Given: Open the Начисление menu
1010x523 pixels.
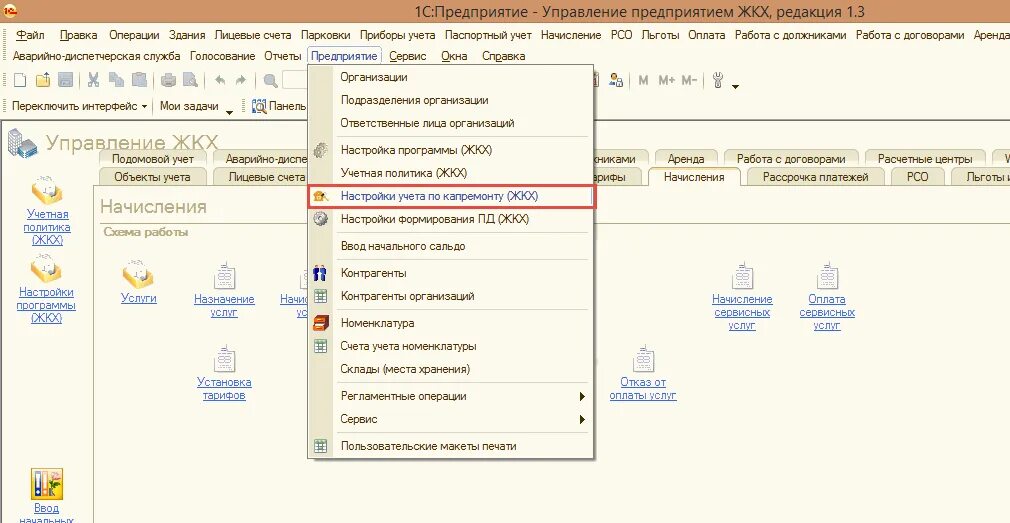Looking at the screenshot, I should click(571, 35).
